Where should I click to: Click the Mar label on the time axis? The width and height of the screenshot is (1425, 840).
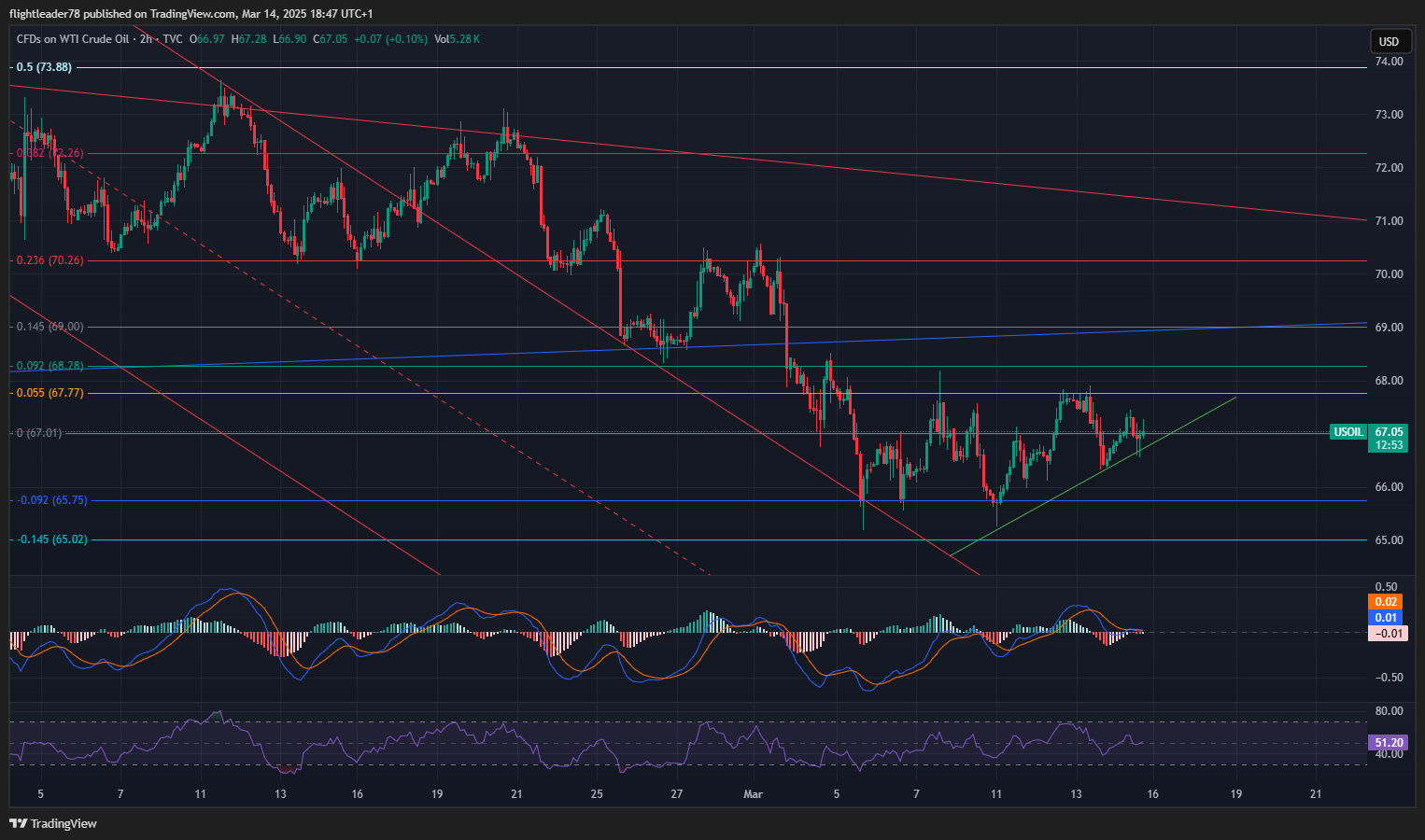pos(753,794)
